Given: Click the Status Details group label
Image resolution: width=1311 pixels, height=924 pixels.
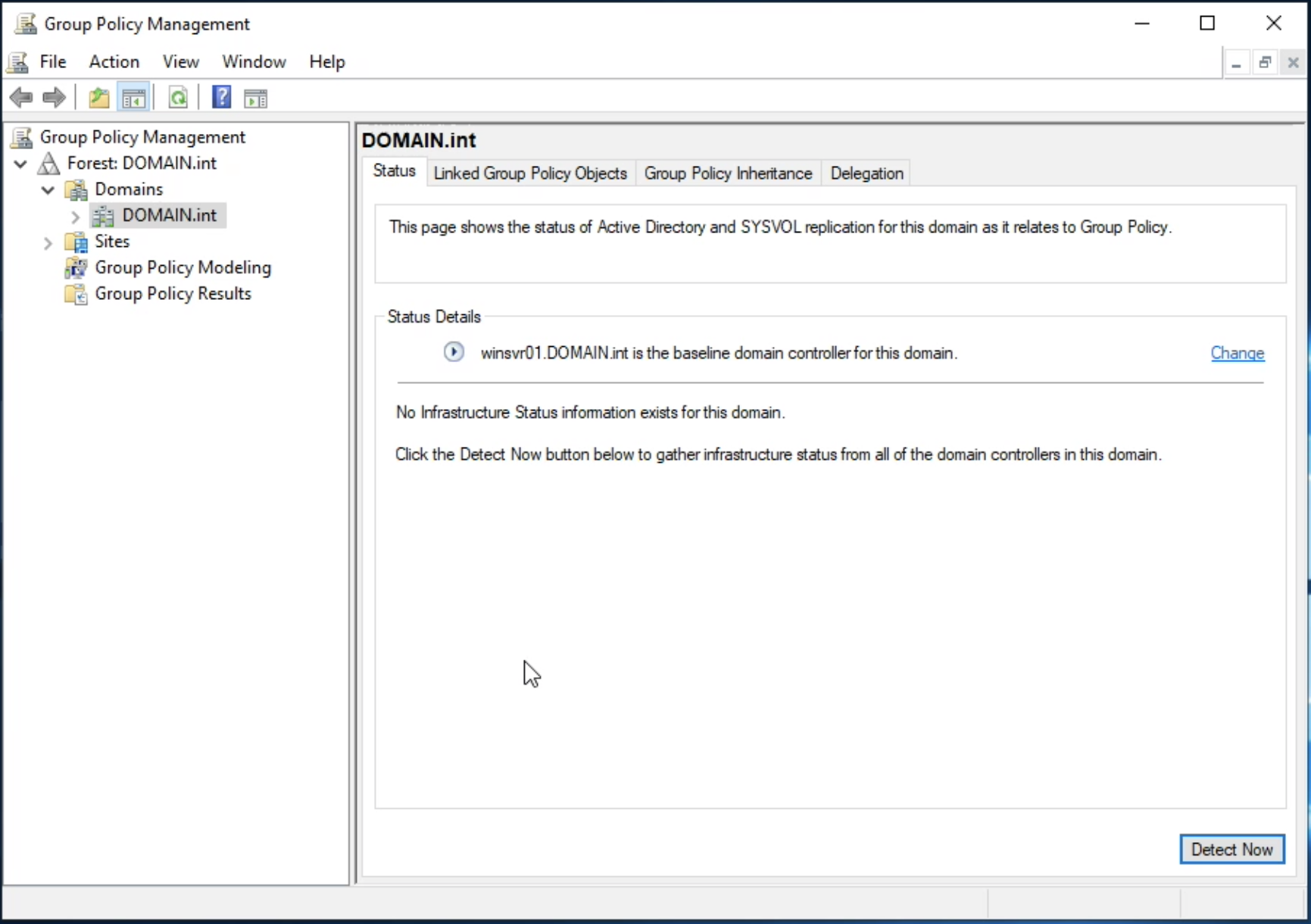Looking at the screenshot, I should pyautogui.click(x=434, y=317).
